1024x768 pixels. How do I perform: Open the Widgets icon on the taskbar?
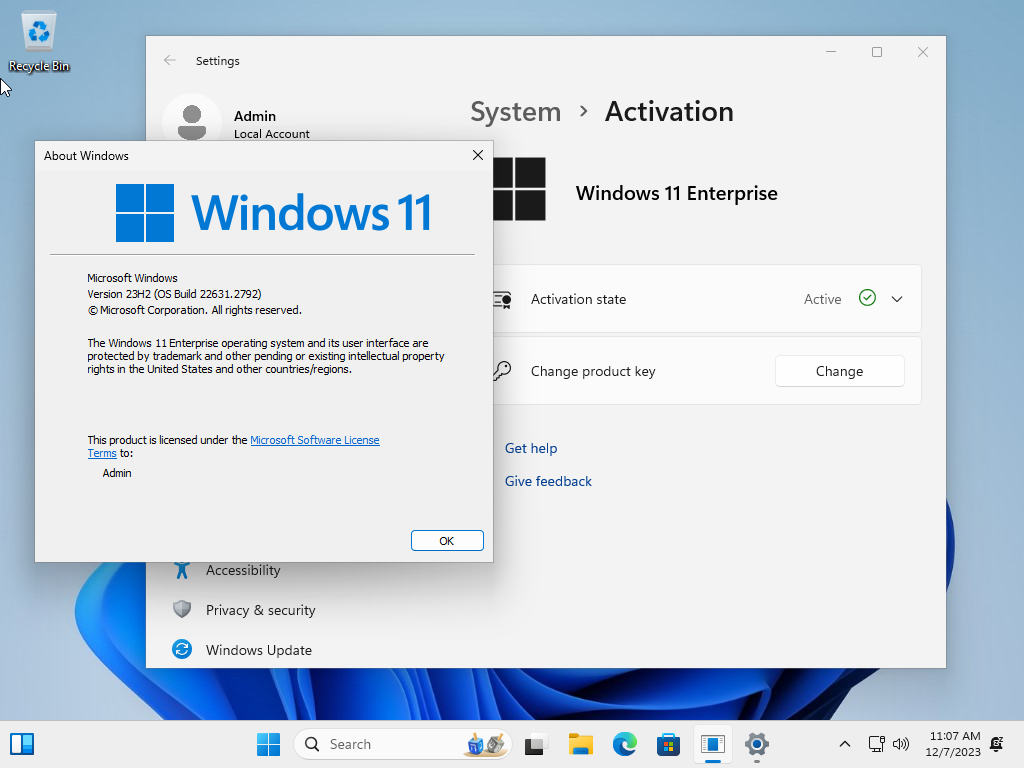(22, 744)
